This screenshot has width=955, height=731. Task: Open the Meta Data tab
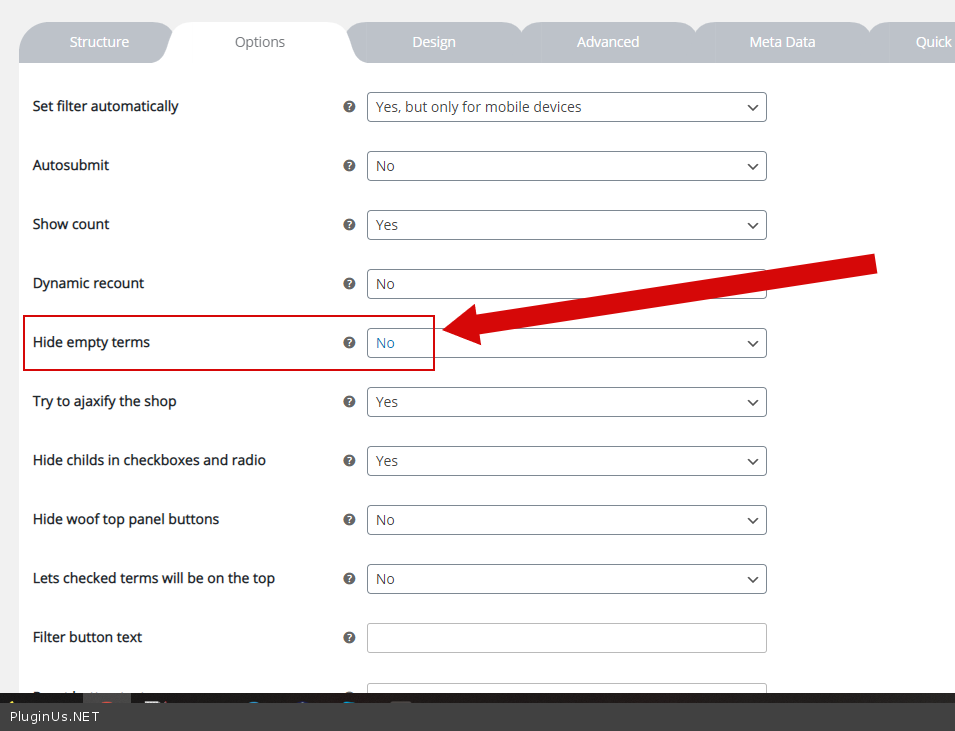click(x=782, y=42)
